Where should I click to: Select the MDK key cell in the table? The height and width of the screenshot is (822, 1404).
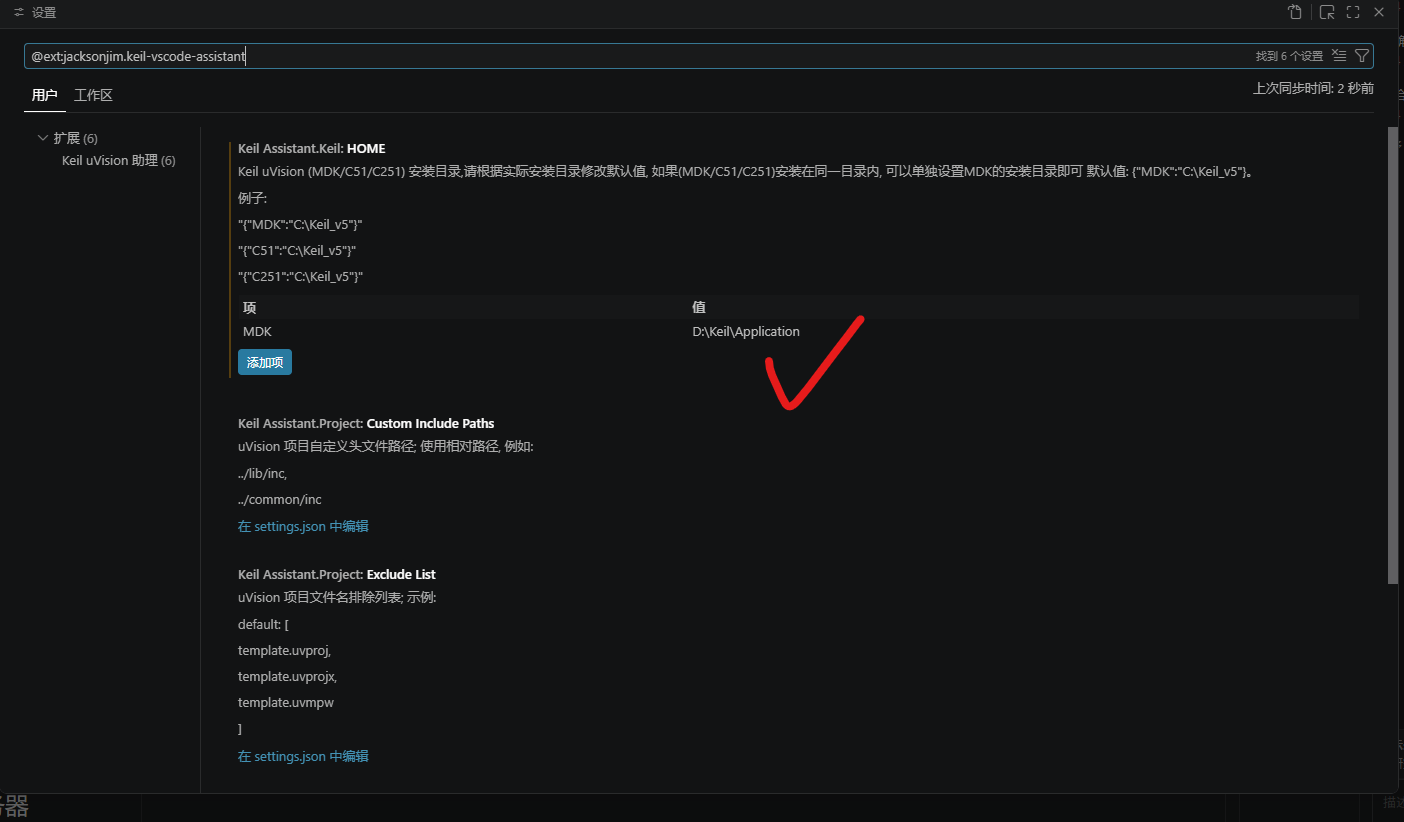pos(257,331)
